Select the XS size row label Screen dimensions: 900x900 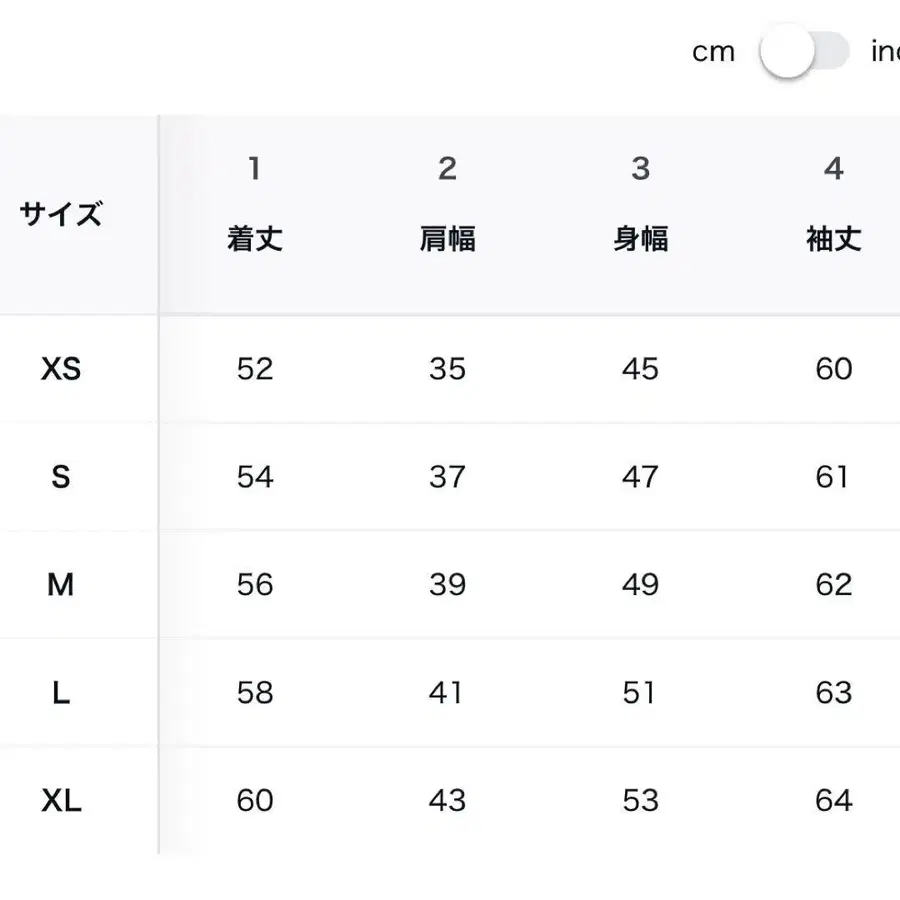tap(60, 368)
